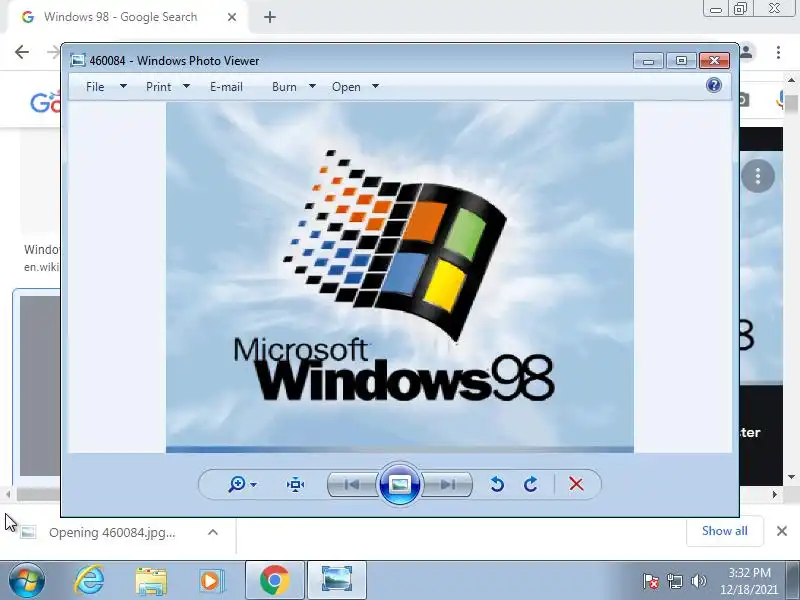This screenshot has height=600, width=800.
Task: Click the horizontal scrollbar right arrow
Action: pyautogui.click(x=775, y=494)
